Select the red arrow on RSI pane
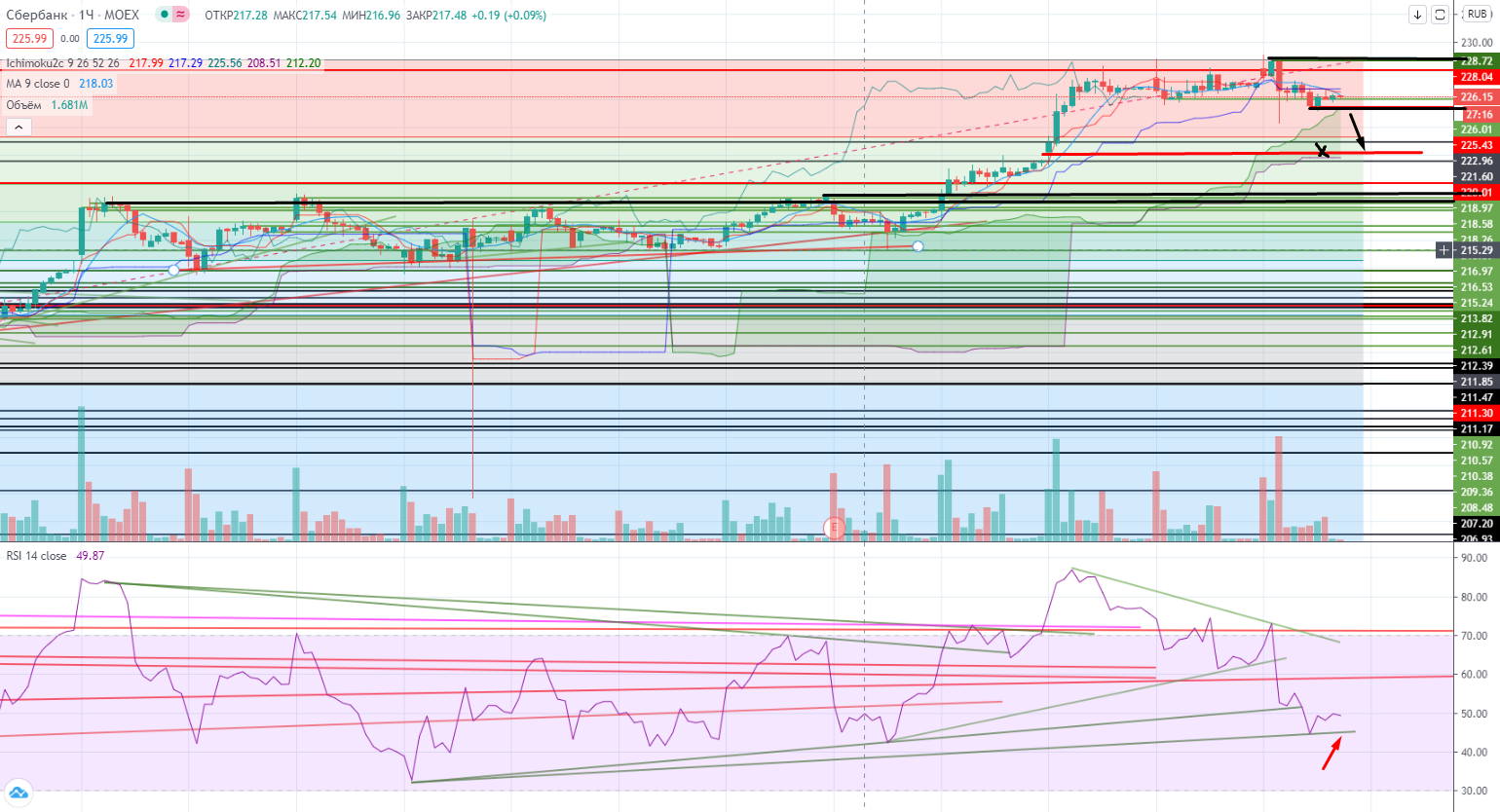This screenshot has height=812, width=1500. click(x=1331, y=754)
